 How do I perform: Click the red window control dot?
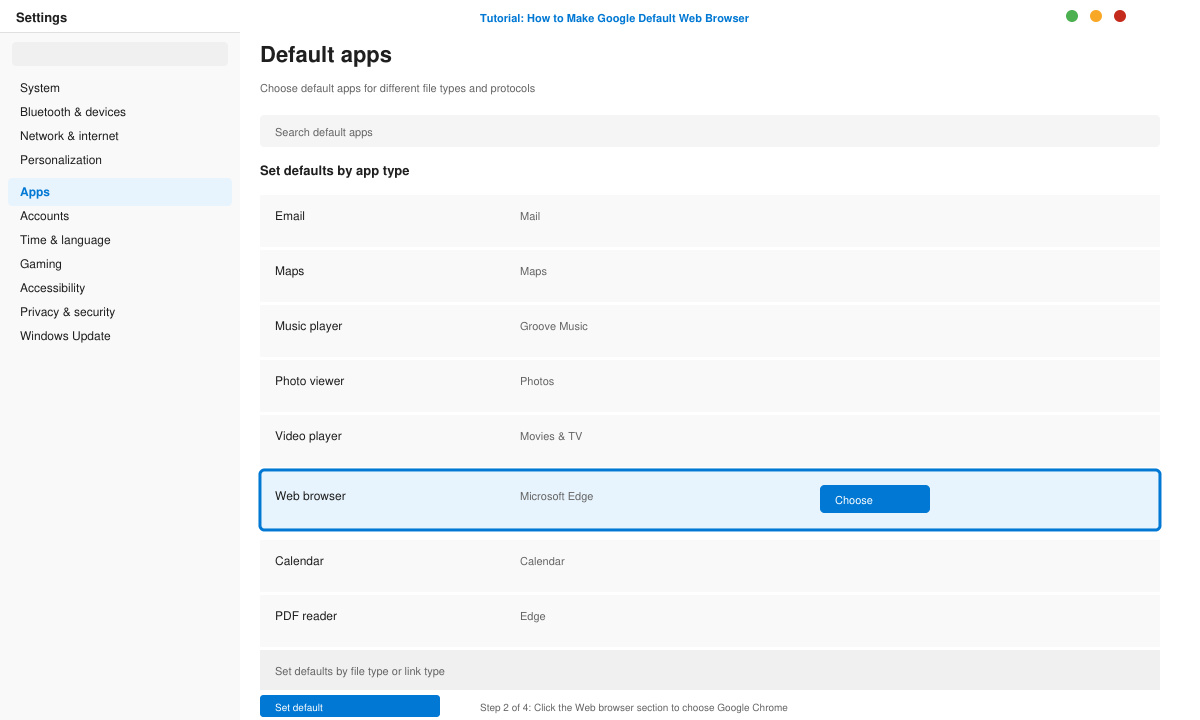pyautogui.click(x=1120, y=16)
